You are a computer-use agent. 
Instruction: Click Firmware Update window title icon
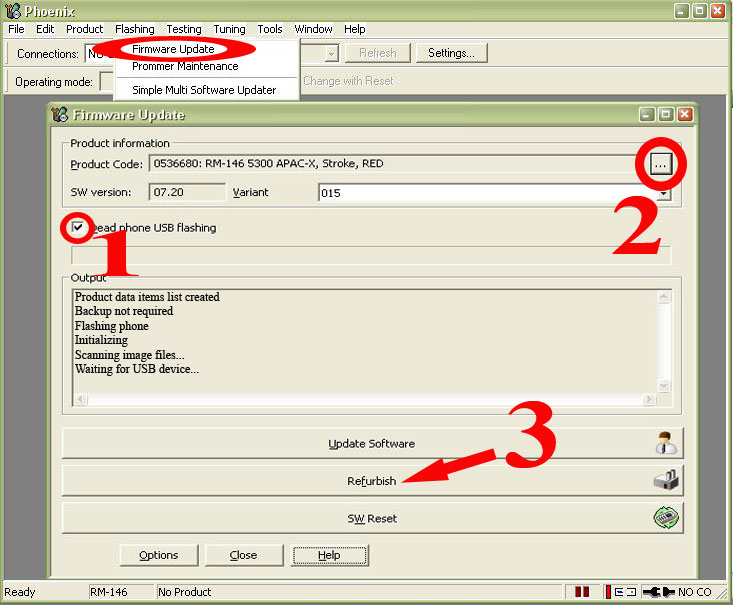[59, 115]
